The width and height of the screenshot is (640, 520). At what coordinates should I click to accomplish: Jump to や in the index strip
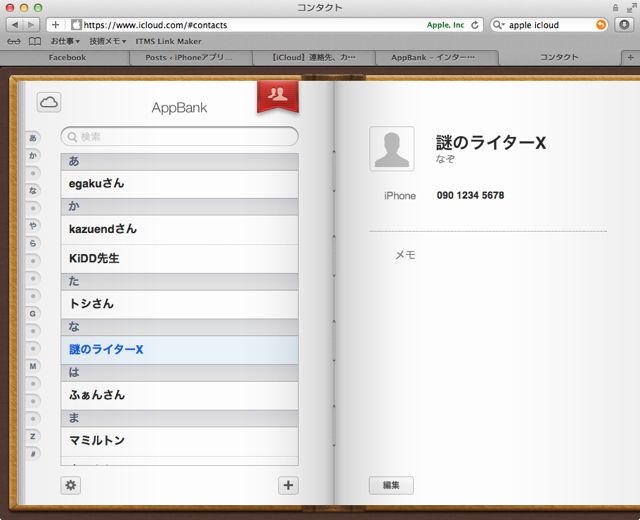[x=33, y=226]
